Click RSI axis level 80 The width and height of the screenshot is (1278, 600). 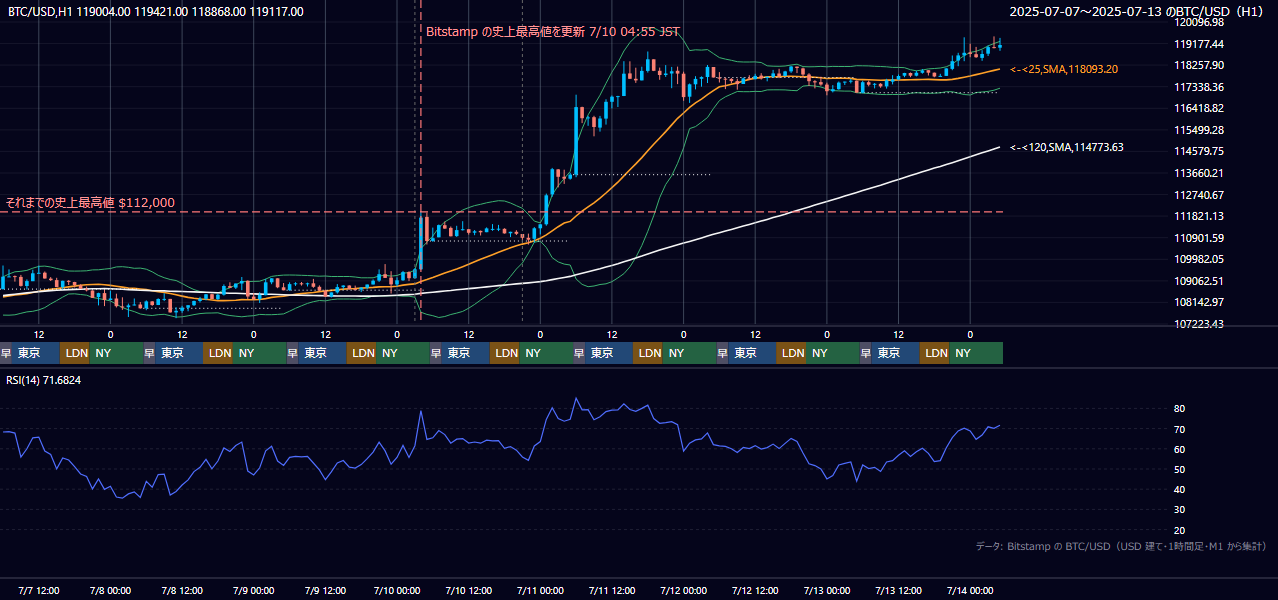(x=1180, y=409)
